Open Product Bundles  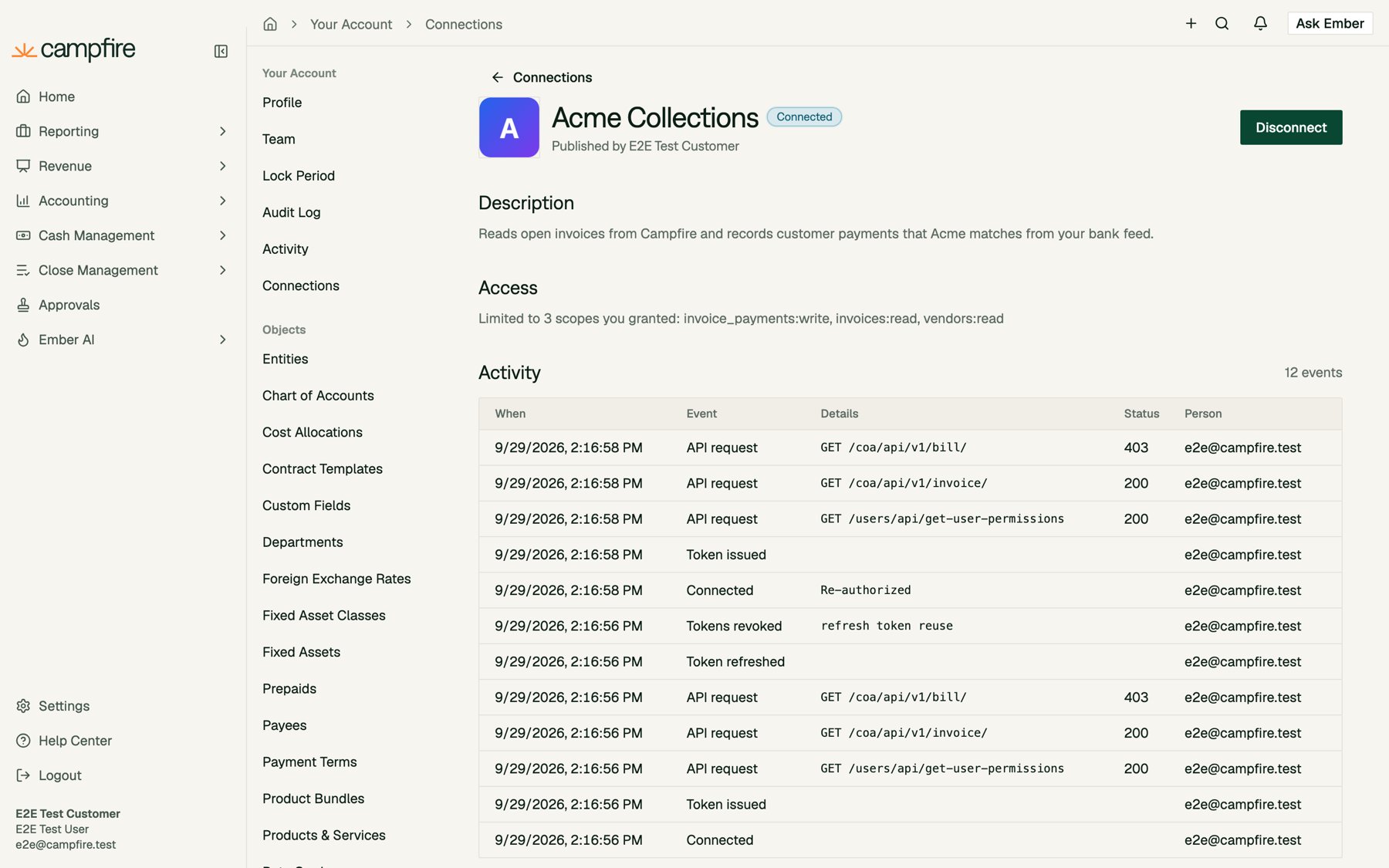click(x=313, y=799)
